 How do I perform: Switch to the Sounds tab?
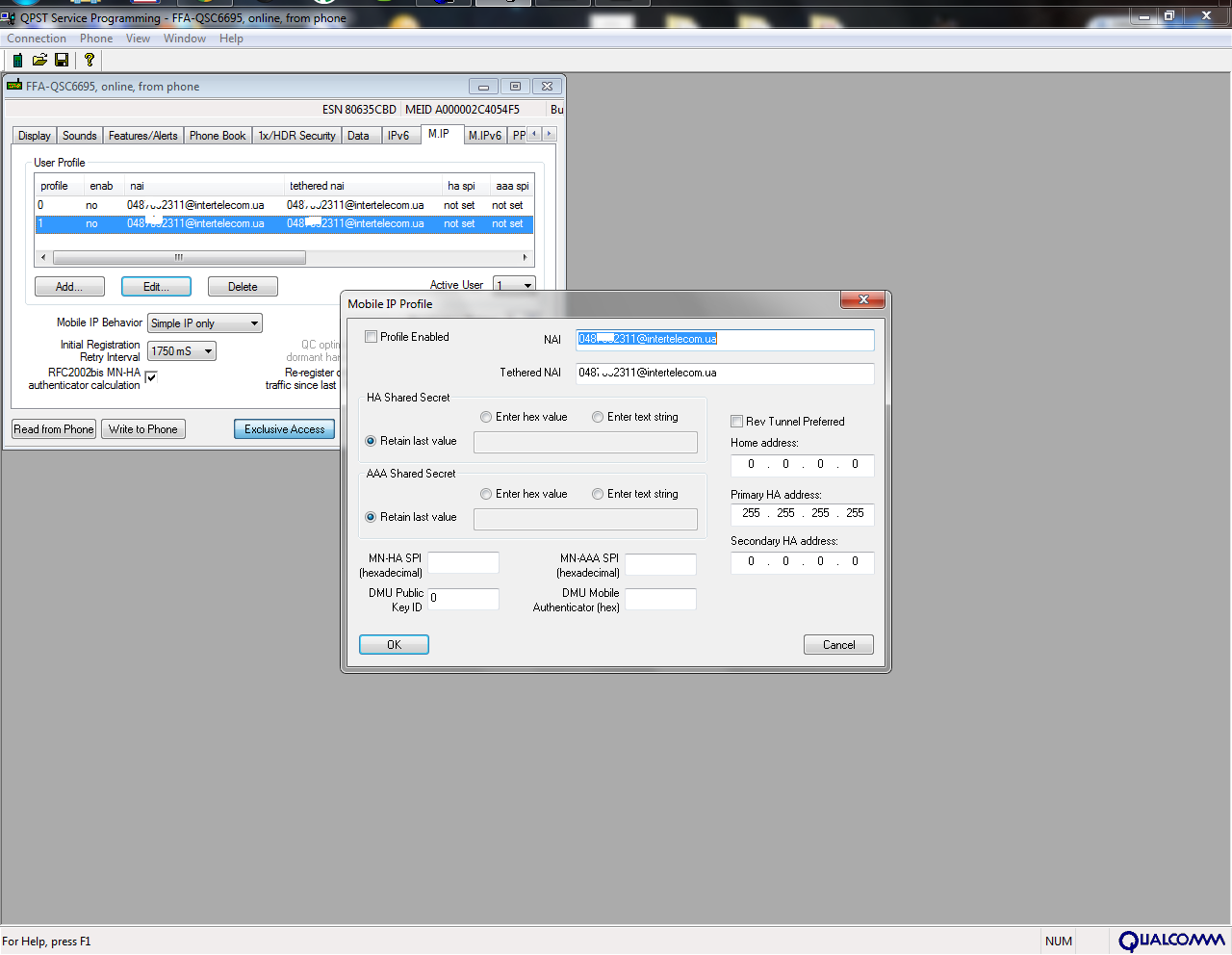[x=80, y=136]
